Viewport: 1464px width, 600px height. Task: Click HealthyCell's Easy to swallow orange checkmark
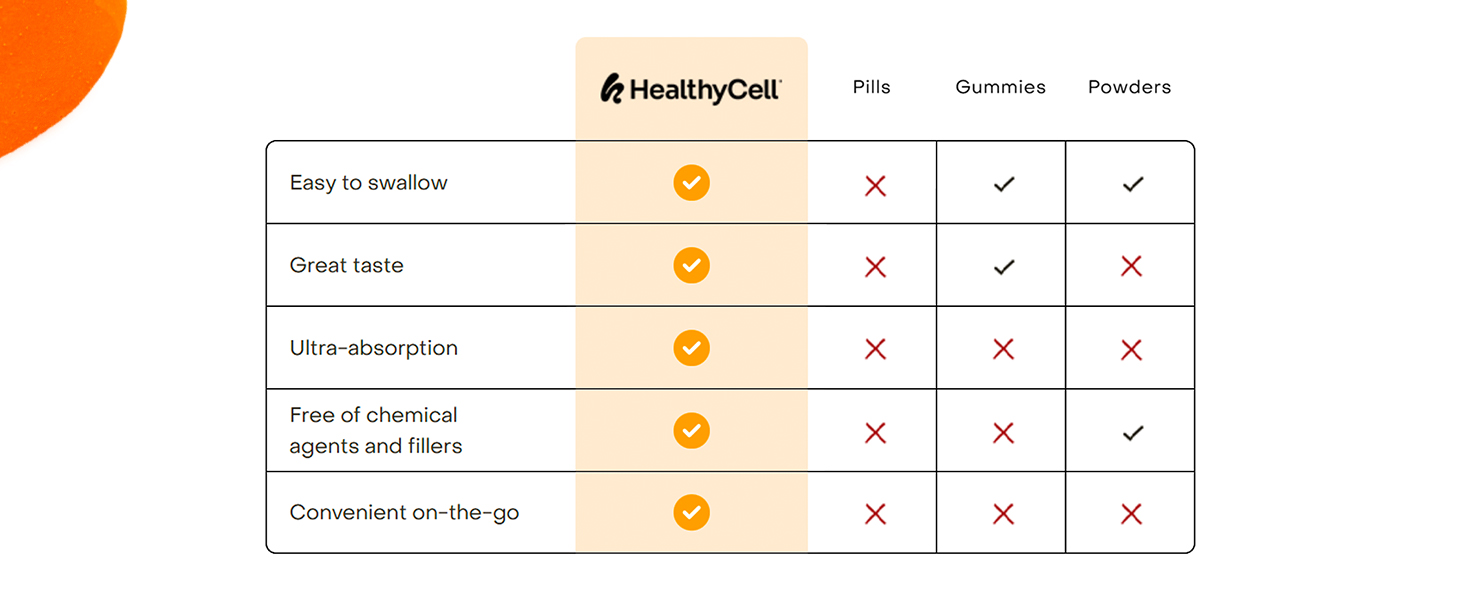click(691, 183)
